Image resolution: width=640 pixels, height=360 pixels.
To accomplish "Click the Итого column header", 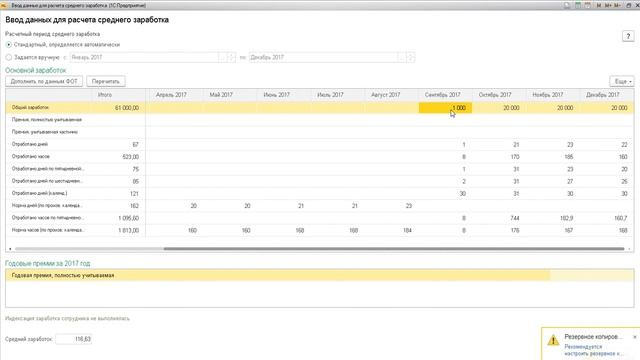I will 118,95.
